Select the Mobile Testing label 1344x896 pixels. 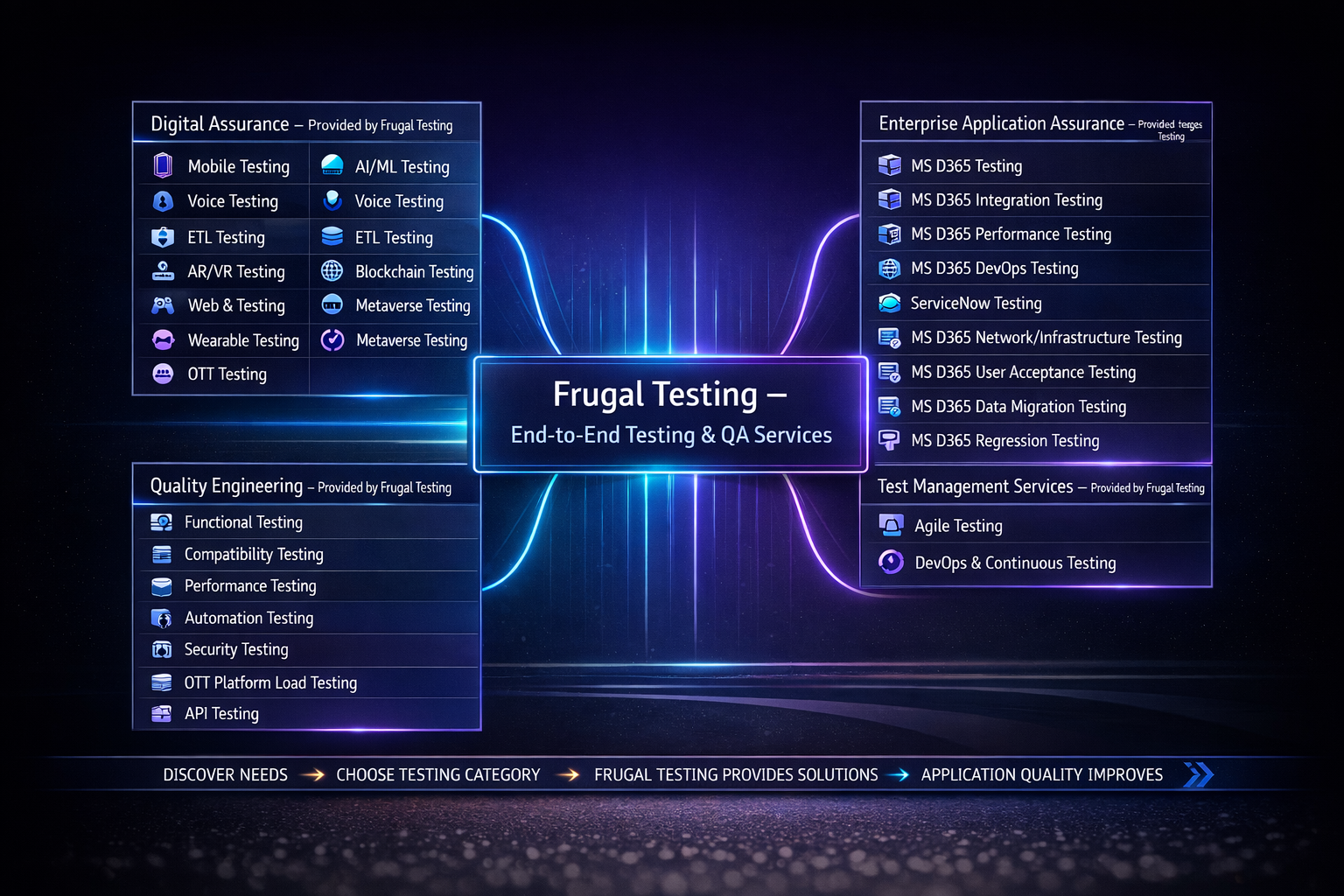tap(239, 166)
